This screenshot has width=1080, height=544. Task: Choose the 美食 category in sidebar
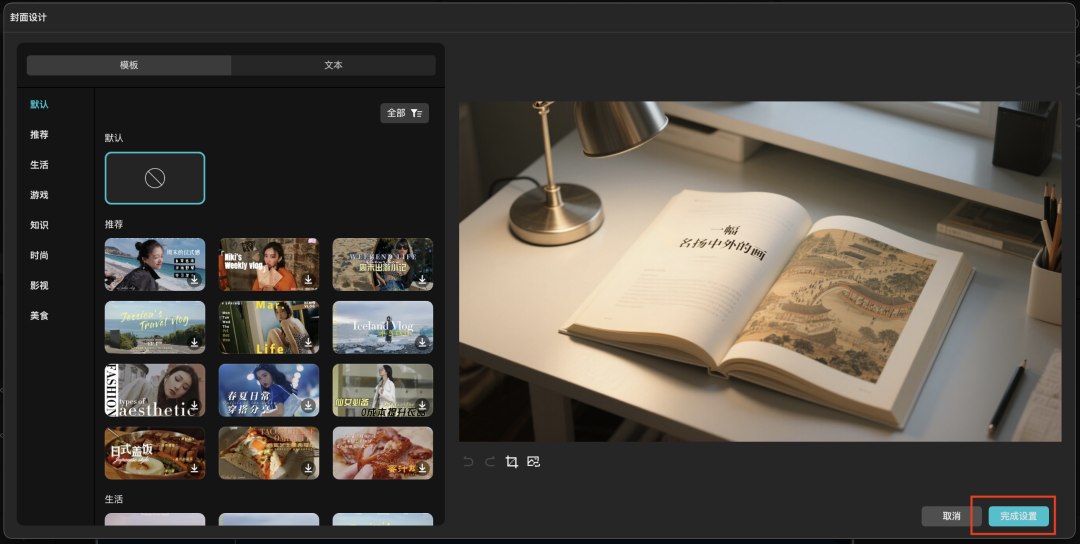39,315
